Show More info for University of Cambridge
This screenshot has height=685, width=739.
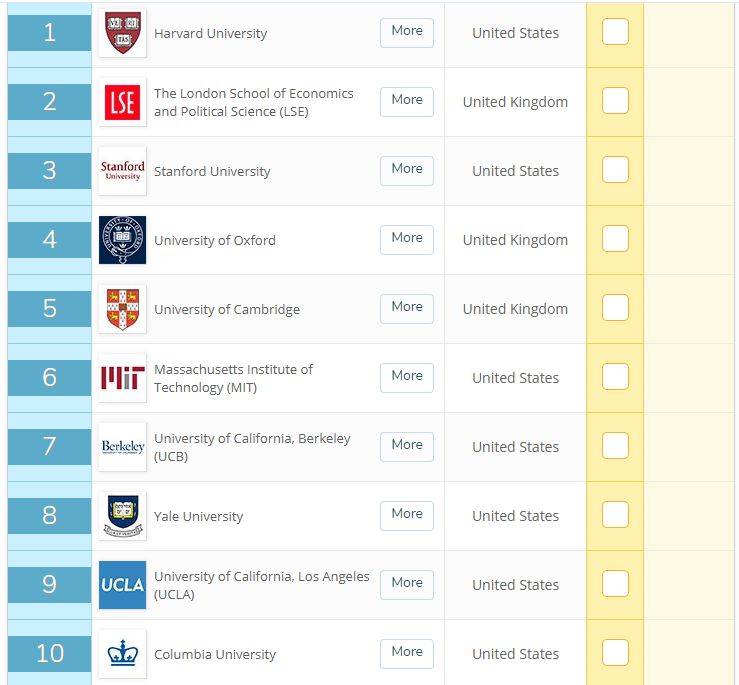point(407,309)
